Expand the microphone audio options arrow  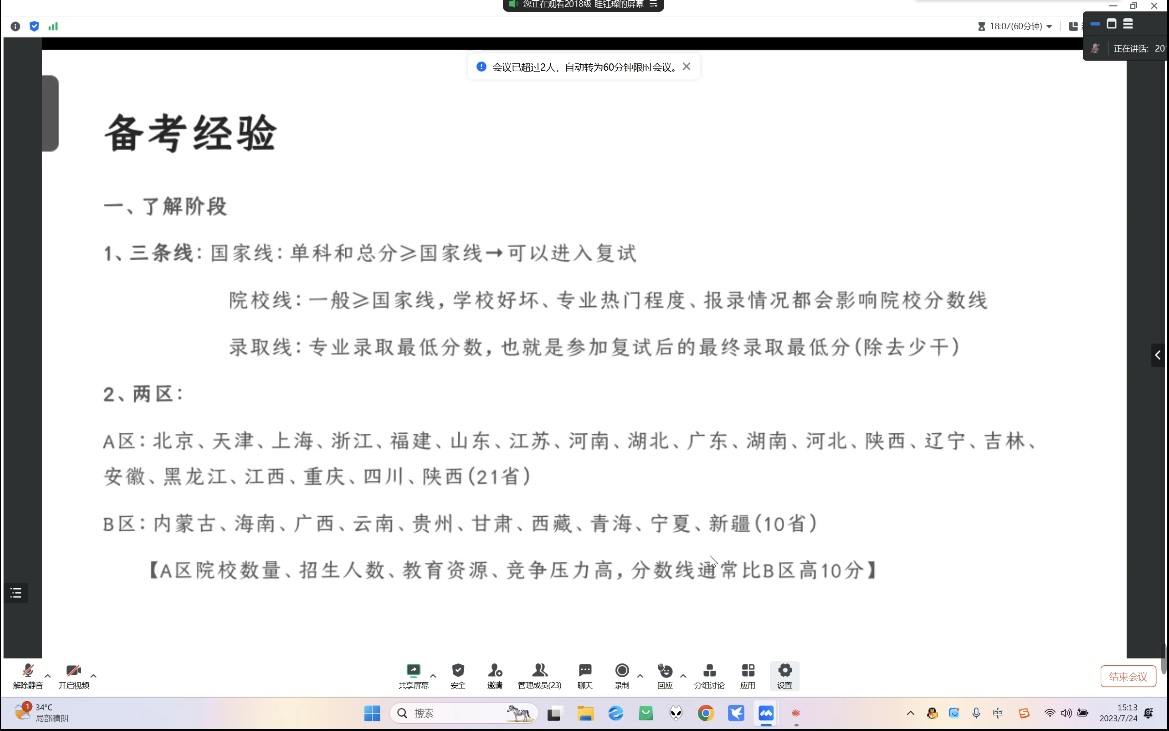click(48, 675)
